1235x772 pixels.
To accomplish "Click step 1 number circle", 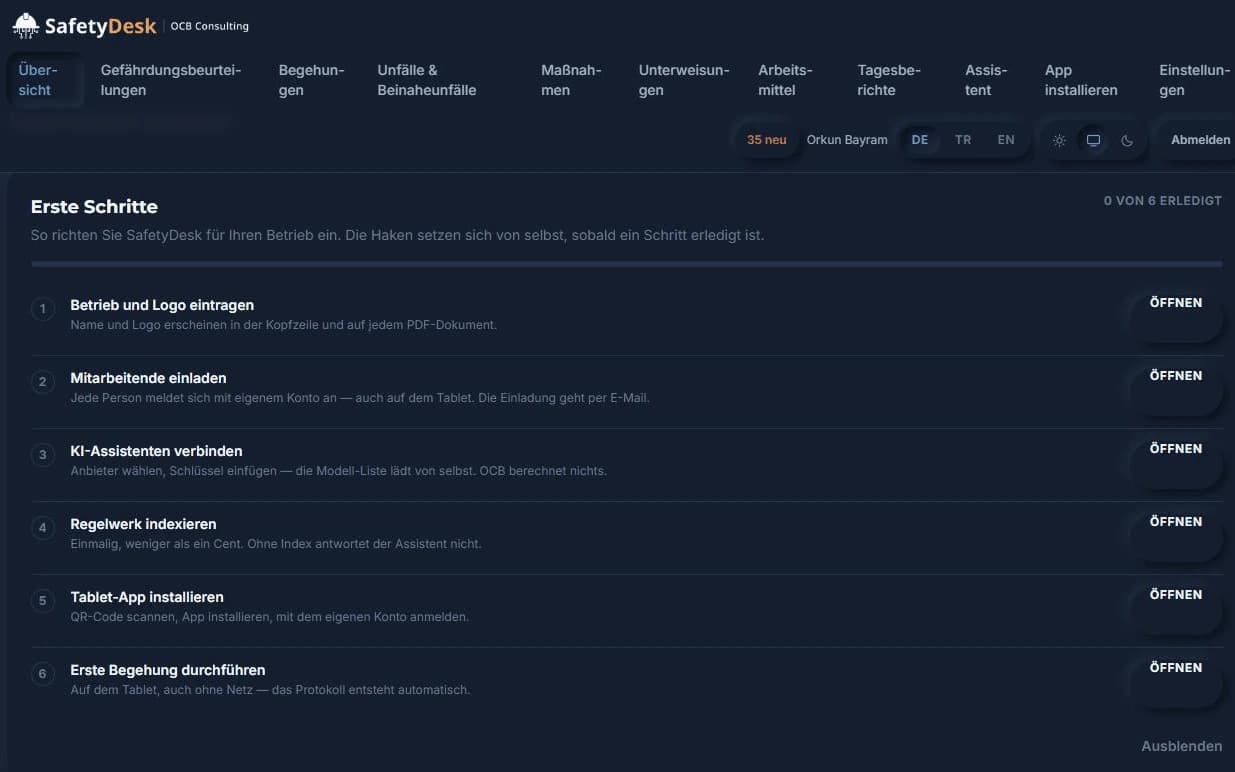I will pyautogui.click(x=43, y=309).
